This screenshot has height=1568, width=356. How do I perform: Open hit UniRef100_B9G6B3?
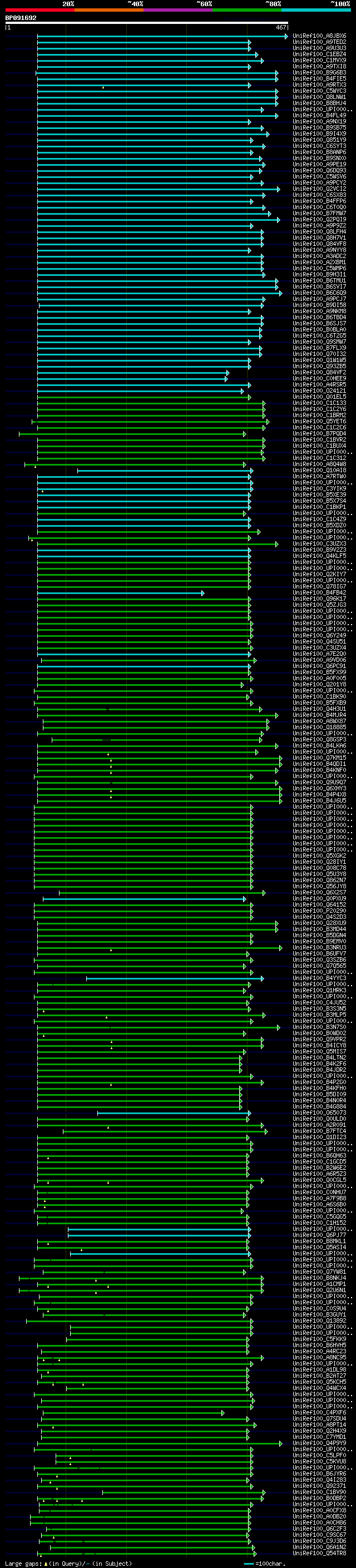coord(319,72)
